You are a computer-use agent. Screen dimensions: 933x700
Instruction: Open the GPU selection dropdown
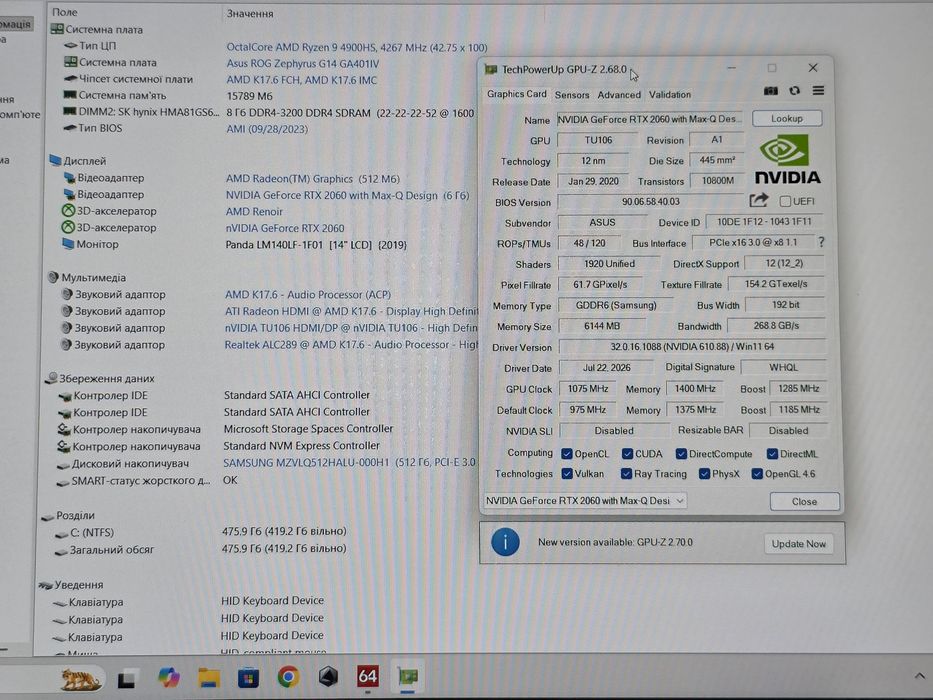coord(586,501)
